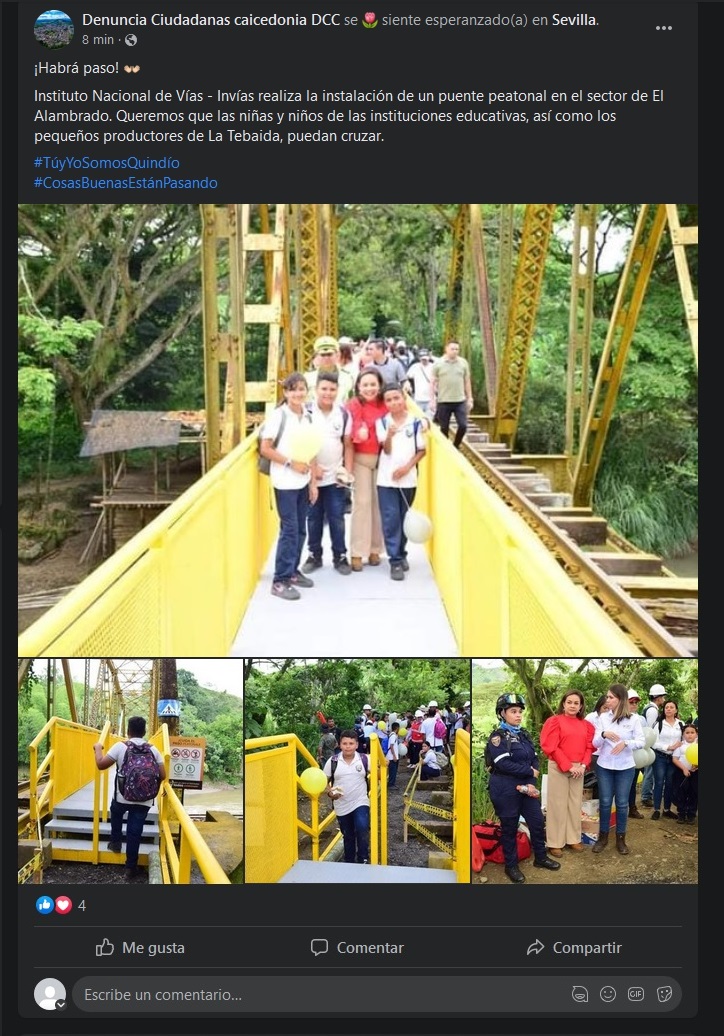Insert a GIF into the comment

tap(635, 994)
